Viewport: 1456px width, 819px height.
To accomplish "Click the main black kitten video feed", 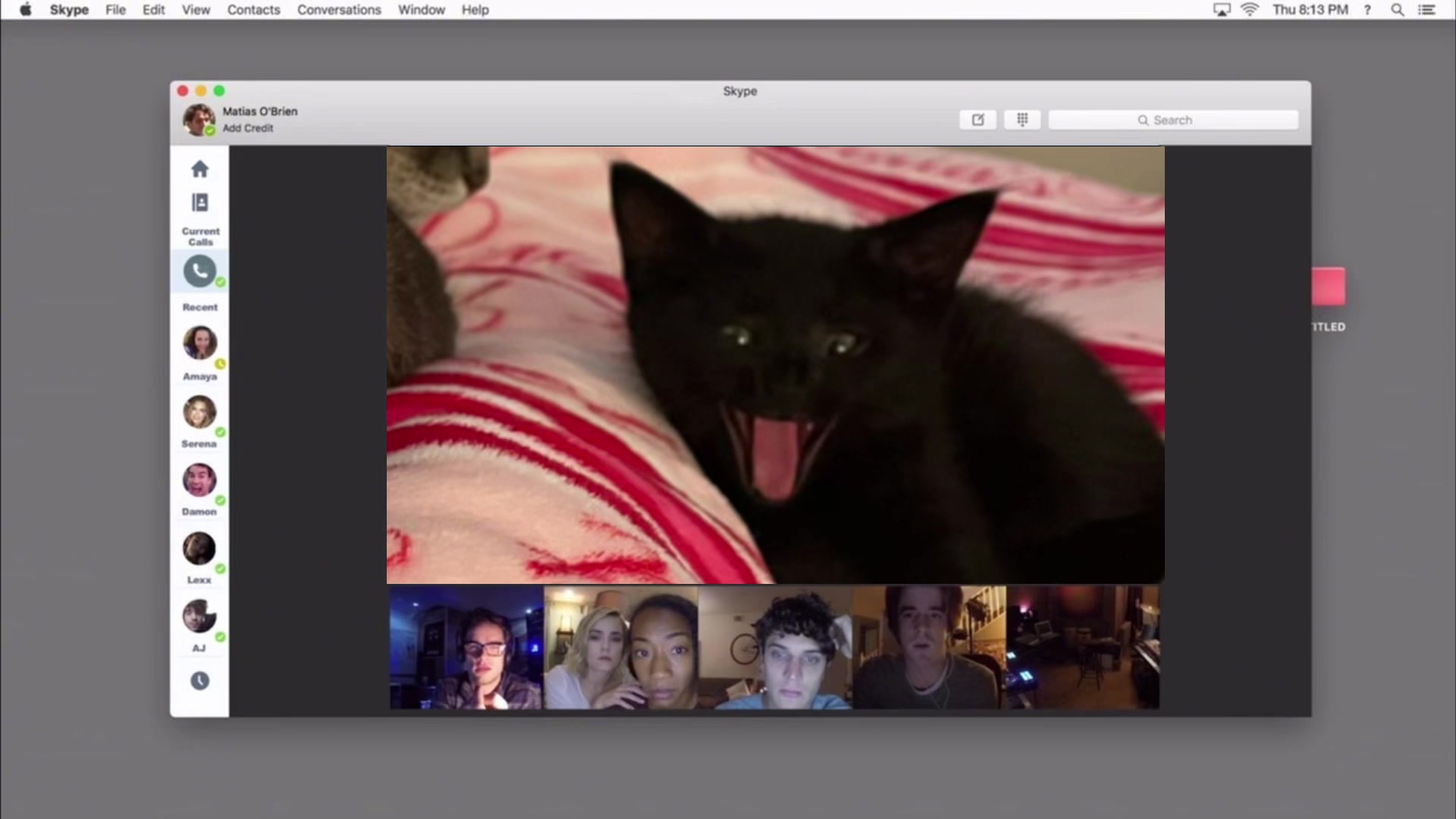I will coord(776,365).
